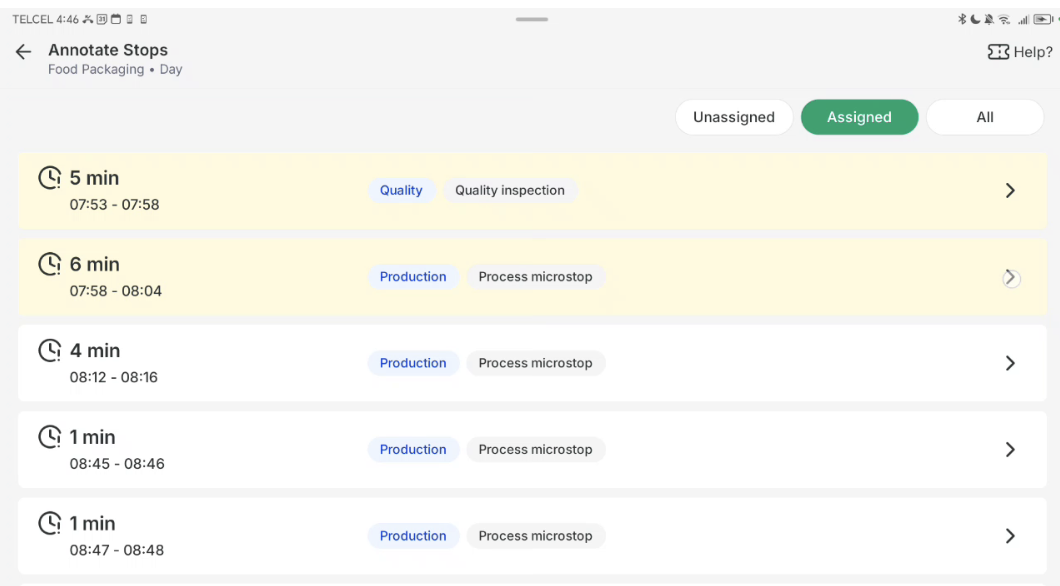Tap the calendar notification icon in status bar
Viewport: 1060px width, 586px height.
tap(116, 19)
